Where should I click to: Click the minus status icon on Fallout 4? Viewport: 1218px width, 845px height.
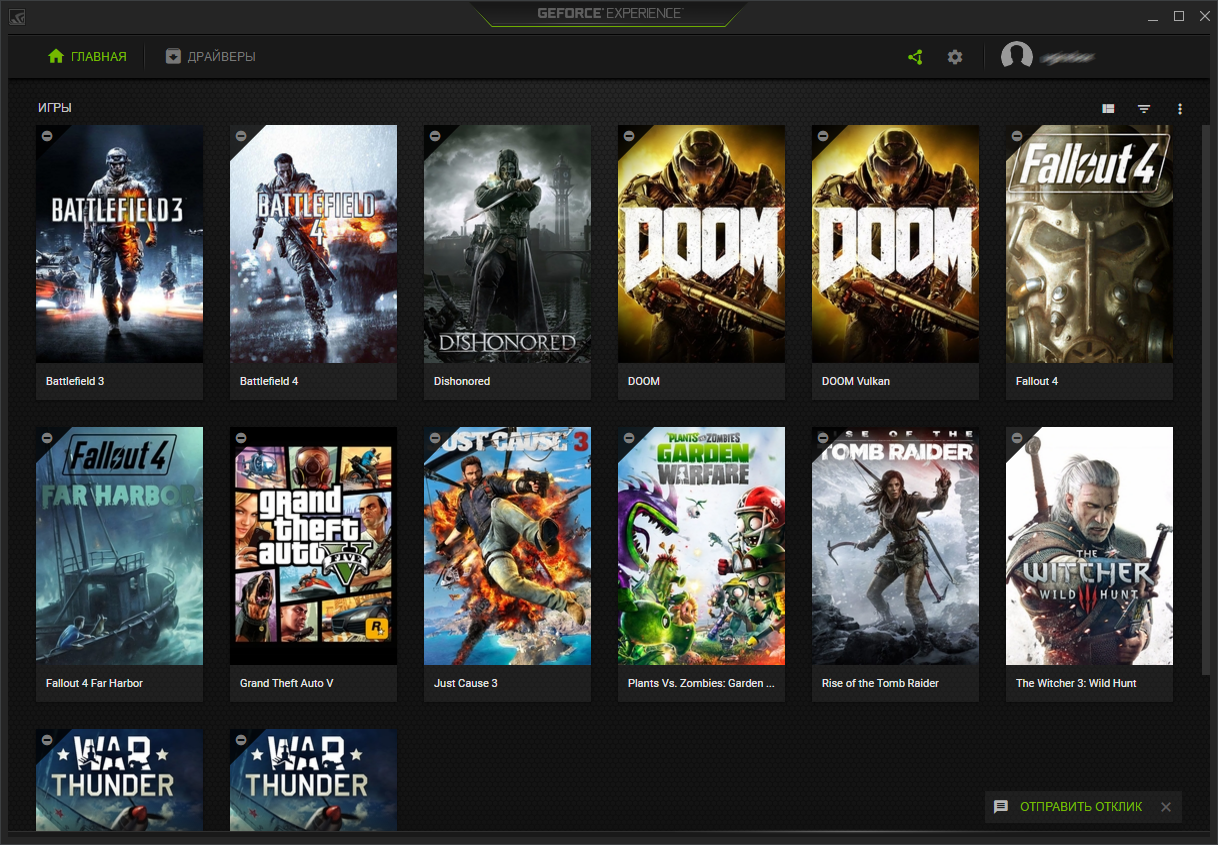click(x=1017, y=135)
